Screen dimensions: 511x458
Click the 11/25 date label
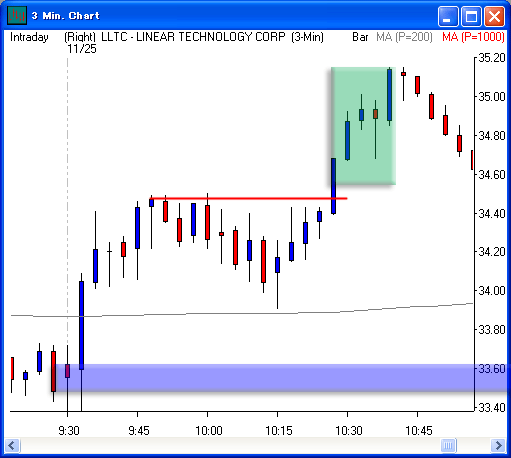(82, 49)
